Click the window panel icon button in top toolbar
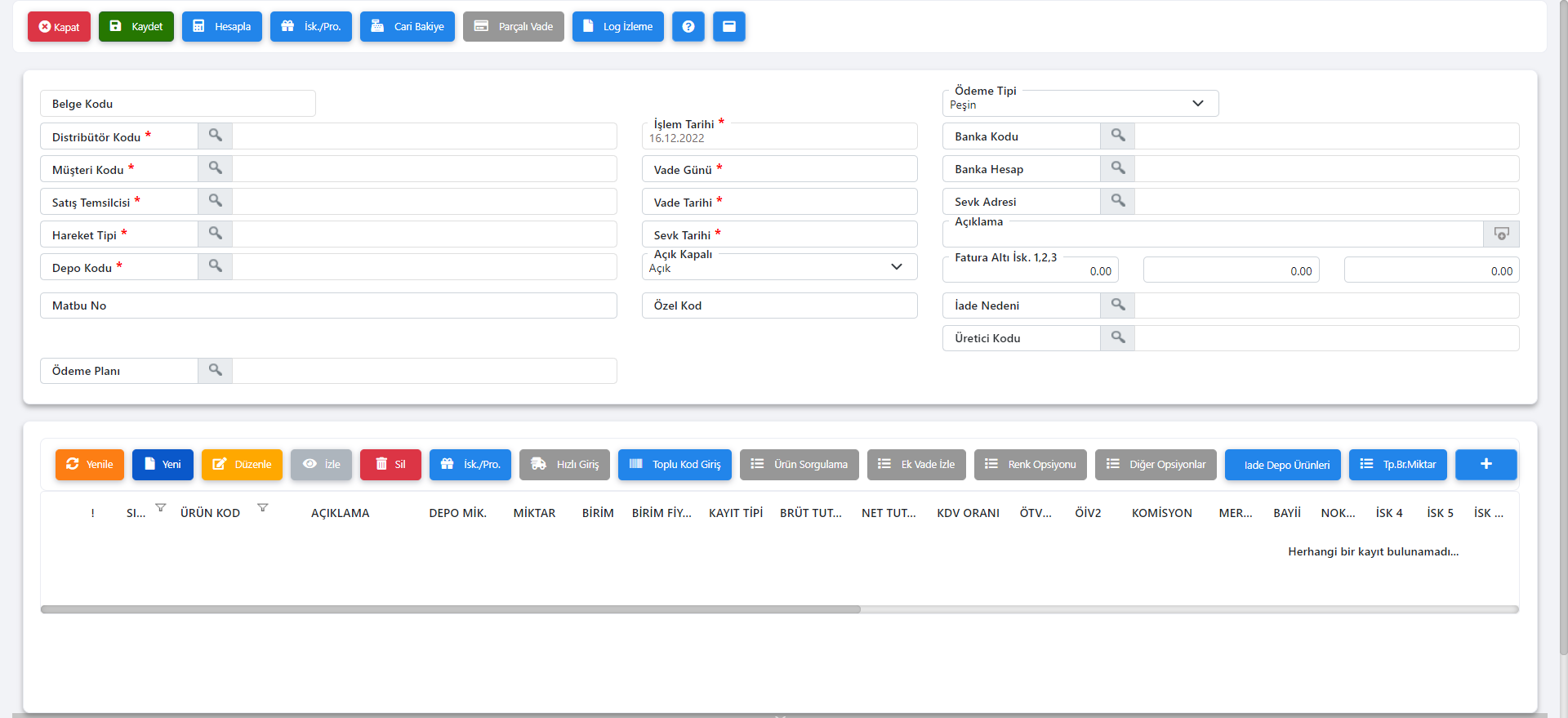Image resolution: width=1568 pixels, height=718 pixels. point(728,27)
